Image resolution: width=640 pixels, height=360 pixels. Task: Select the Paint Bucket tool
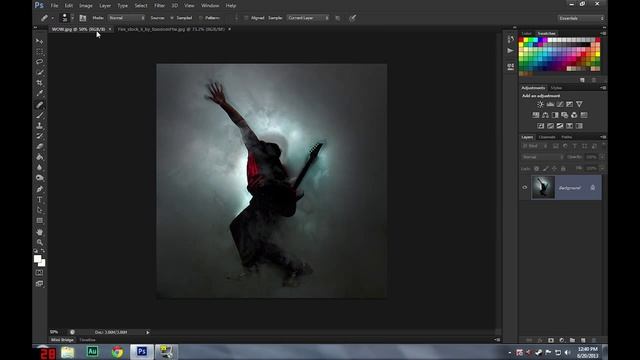click(40, 157)
